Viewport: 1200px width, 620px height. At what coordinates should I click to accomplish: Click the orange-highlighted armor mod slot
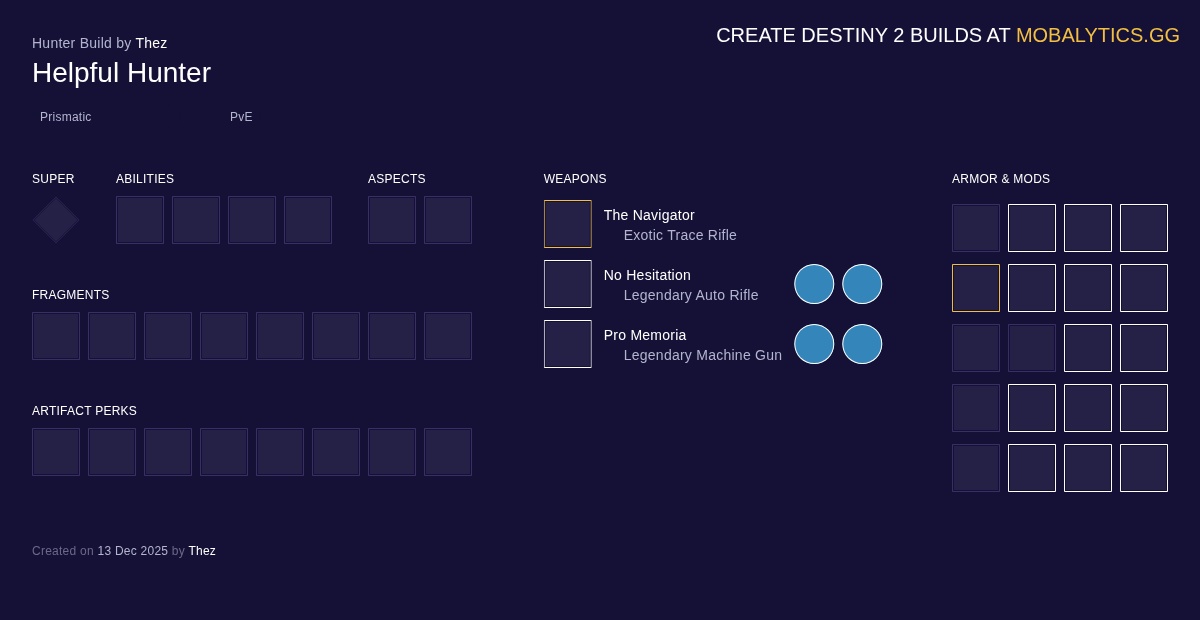point(976,288)
